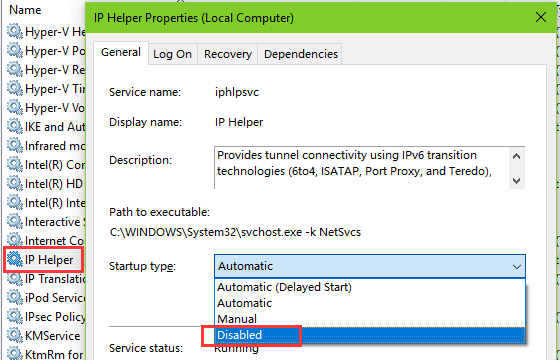The width and height of the screenshot is (560, 360).
Task: Click the gear icon beside Hyper-V Re service
Action: [15, 69]
